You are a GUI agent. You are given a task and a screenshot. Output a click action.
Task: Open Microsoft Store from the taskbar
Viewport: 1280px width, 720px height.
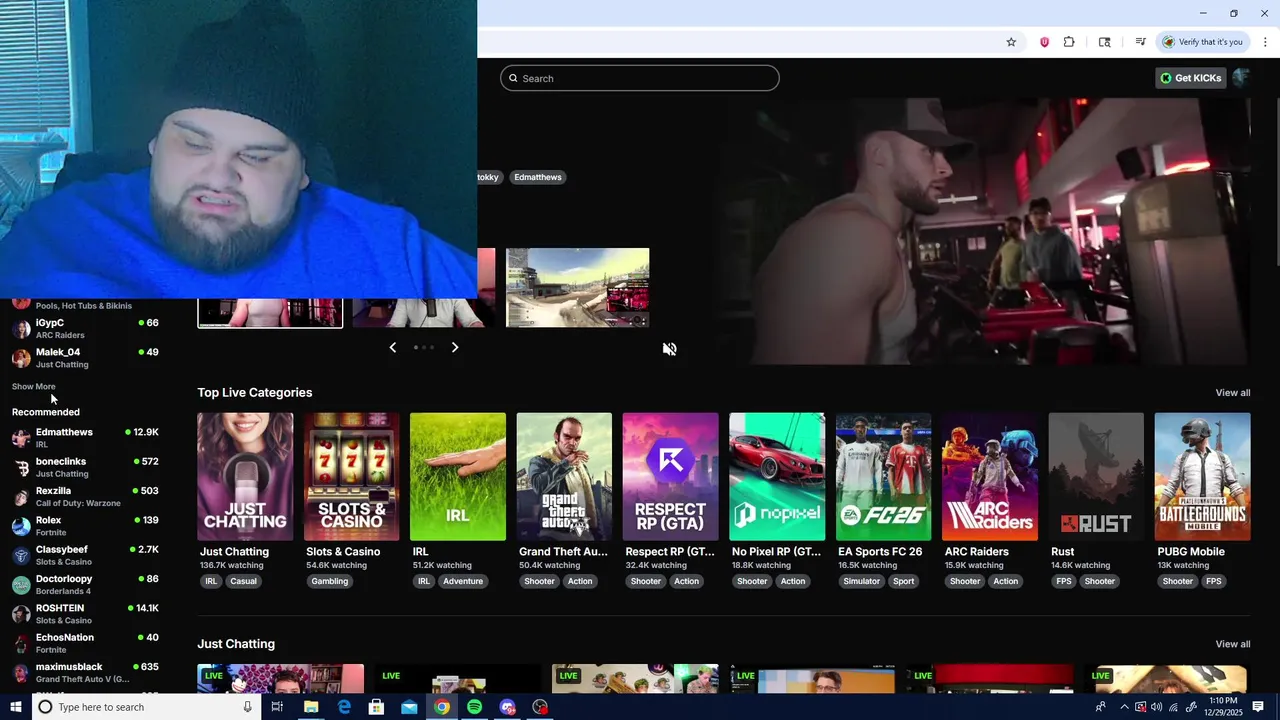pos(376,707)
